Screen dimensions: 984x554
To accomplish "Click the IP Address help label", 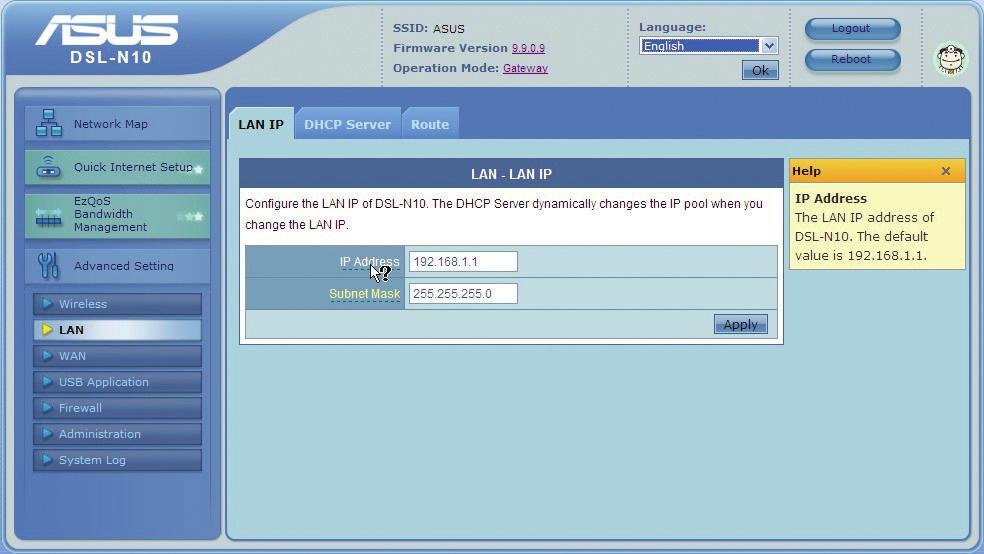I will coord(369,262).
